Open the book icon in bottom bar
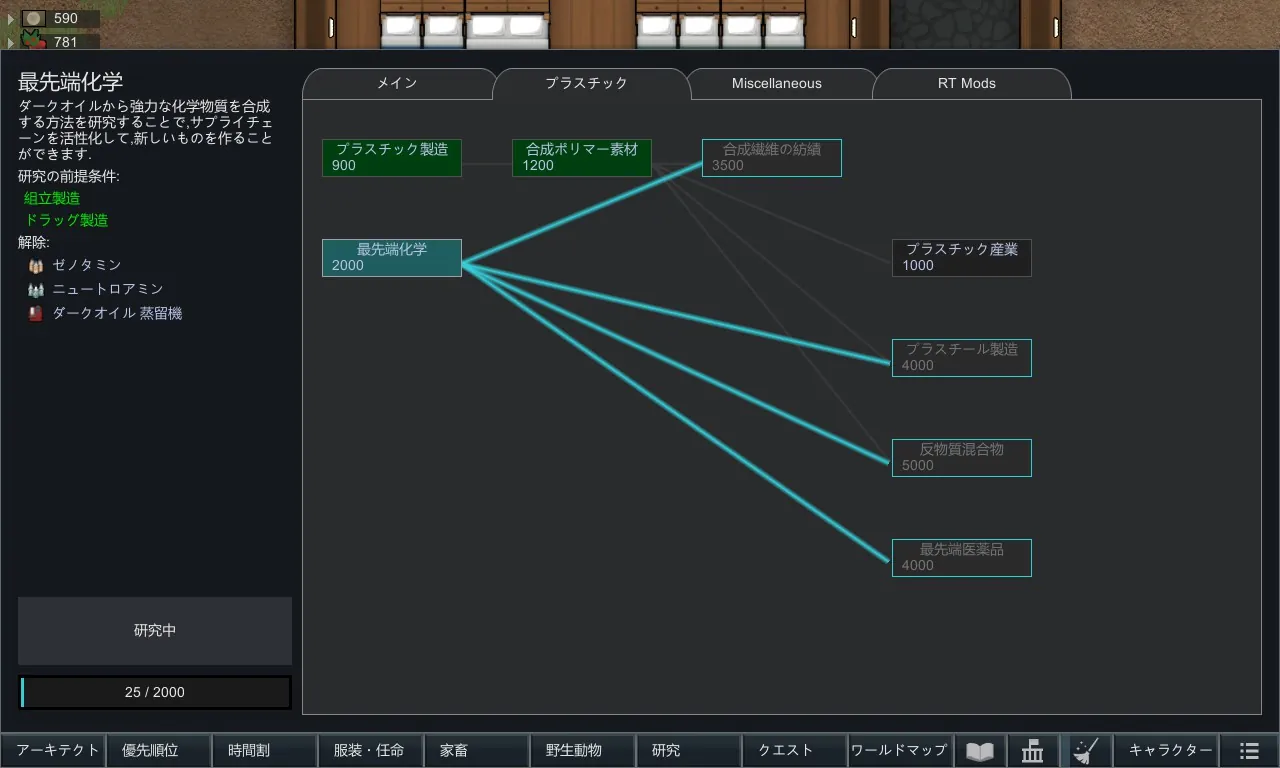Screen dimensions: 1280x768 980,751
